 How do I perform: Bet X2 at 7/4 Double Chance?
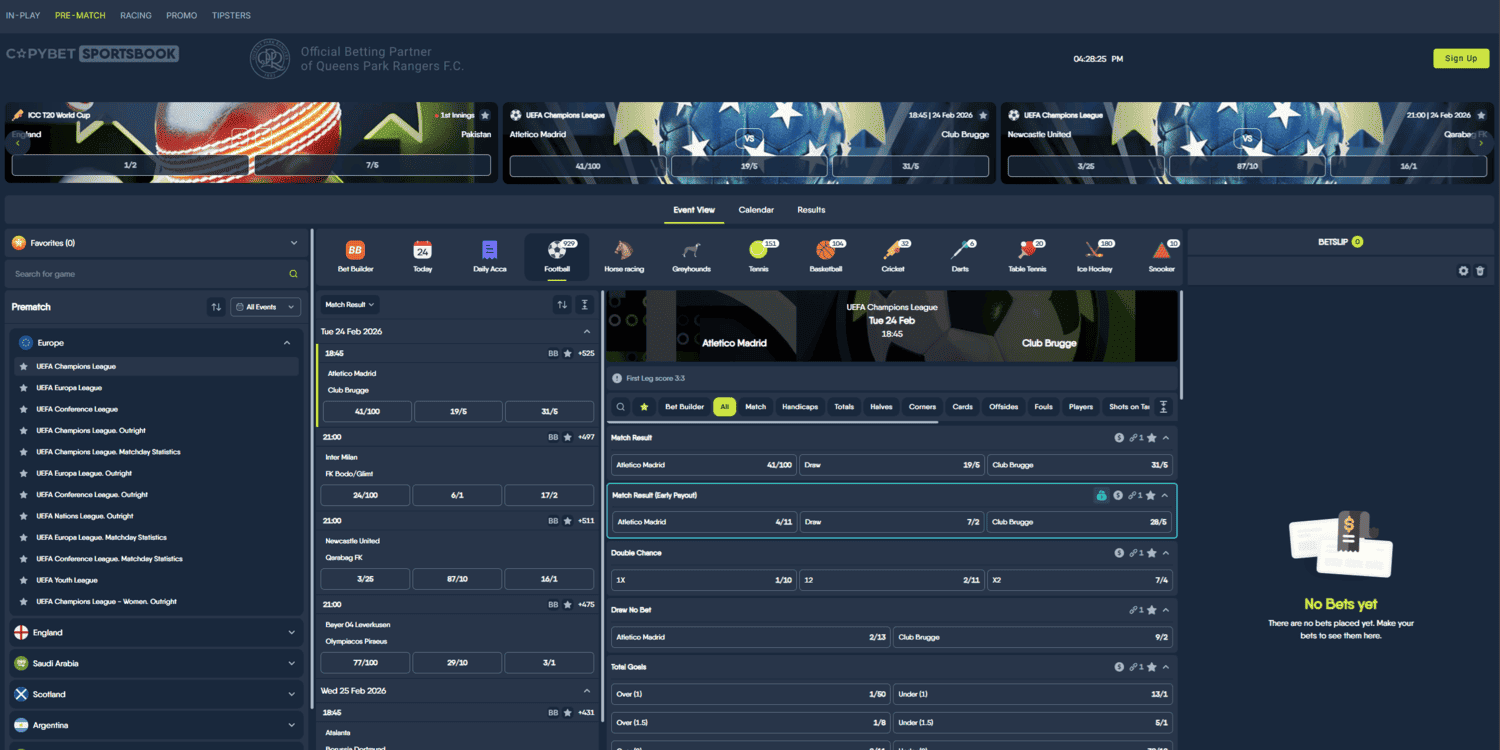[1080, 580]
